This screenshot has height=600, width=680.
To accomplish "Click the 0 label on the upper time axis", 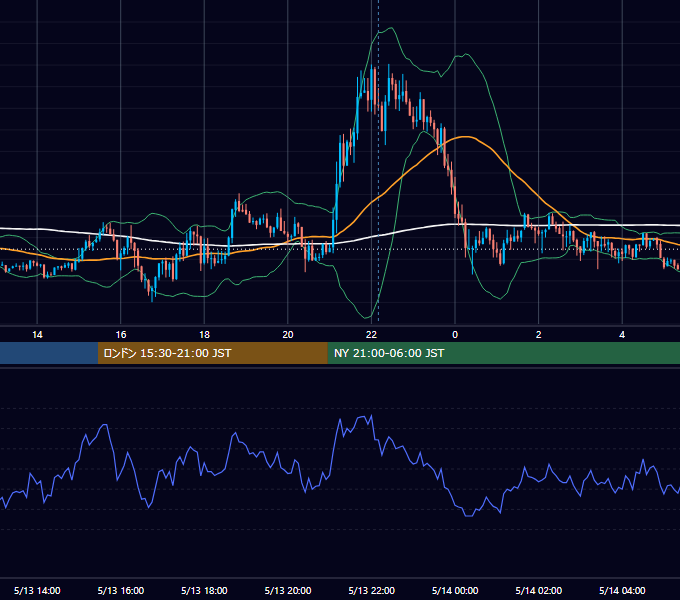I will point(455,335).
